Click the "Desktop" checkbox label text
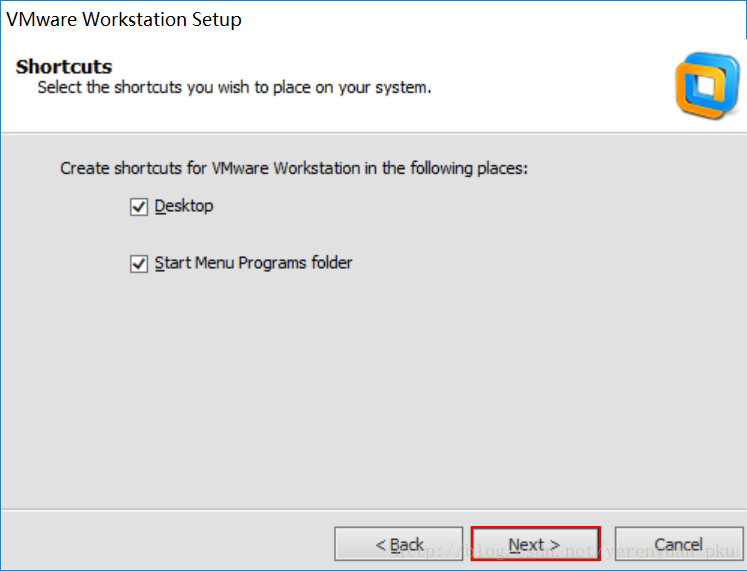This screenshot has width=747, height=571. [x=184, y=206]
